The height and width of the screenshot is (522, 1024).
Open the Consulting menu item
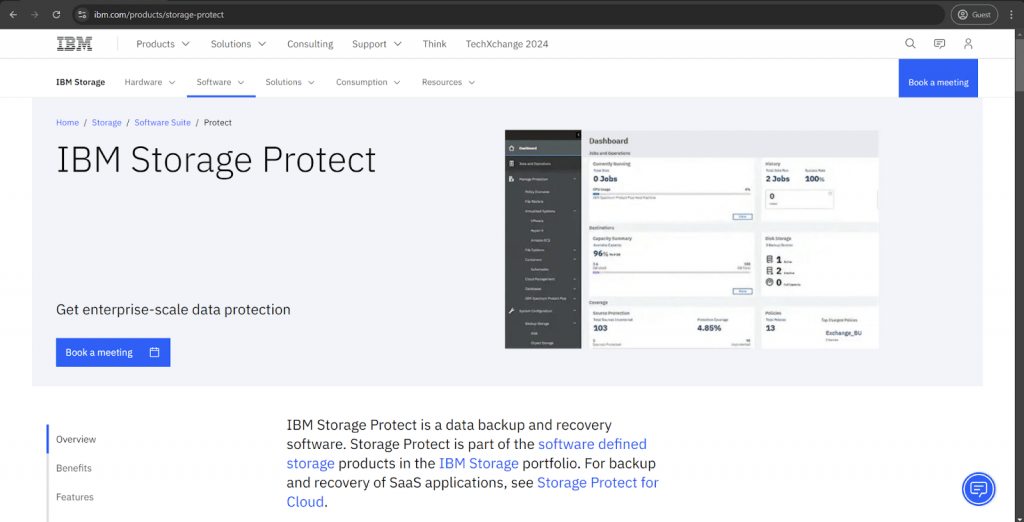[x=310, y=44]
